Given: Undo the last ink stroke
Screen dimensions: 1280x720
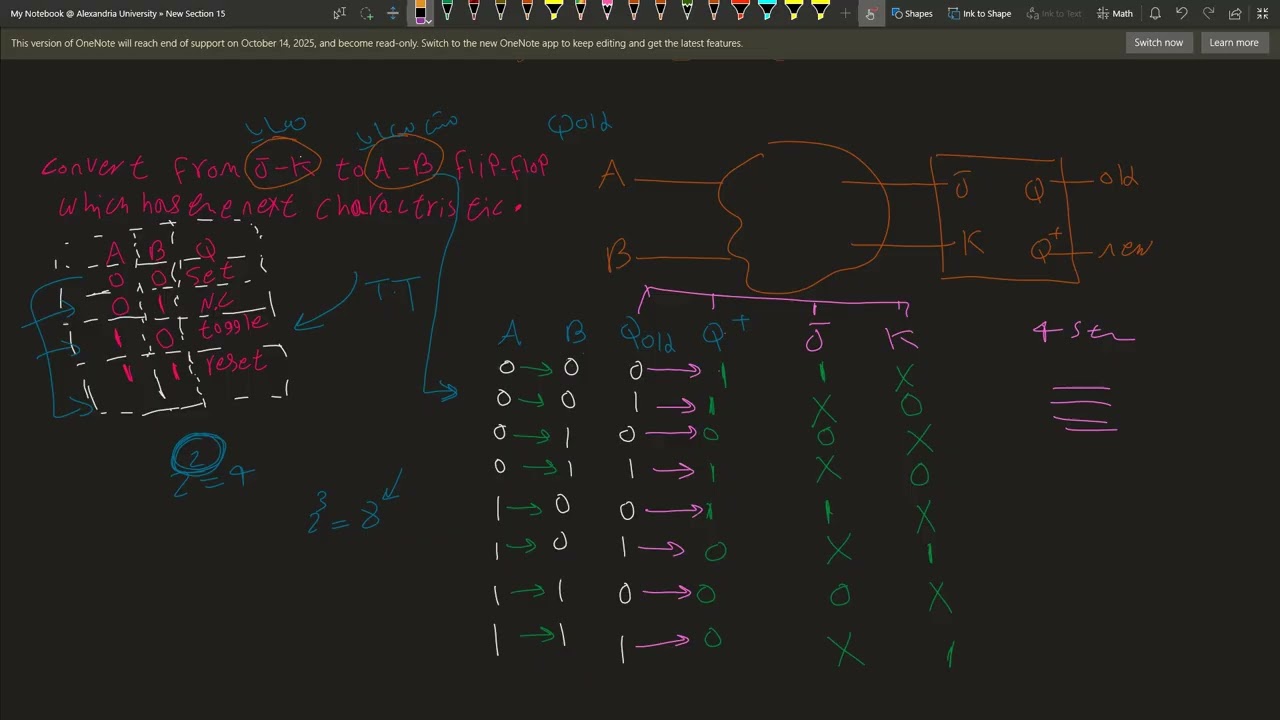Looking at the screenshot, I should (1182, 13).
